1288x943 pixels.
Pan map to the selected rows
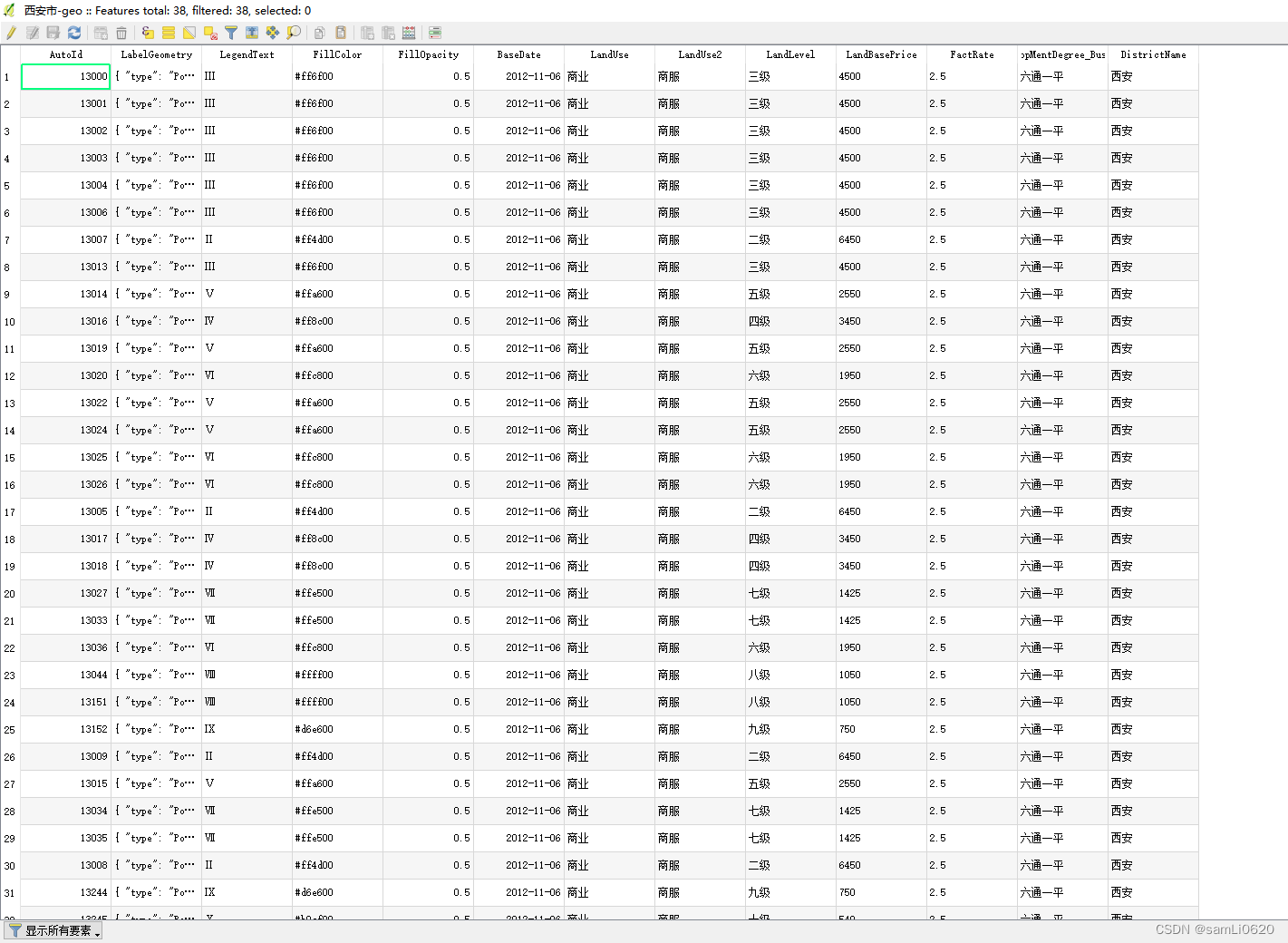[x=273, y=33]
